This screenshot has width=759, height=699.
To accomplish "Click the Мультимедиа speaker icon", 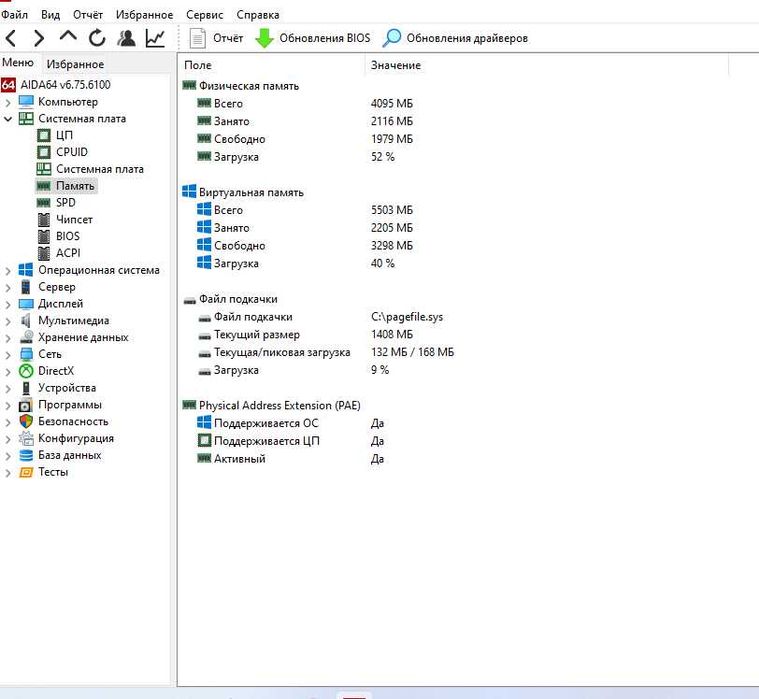I will [x=26, y=320].
